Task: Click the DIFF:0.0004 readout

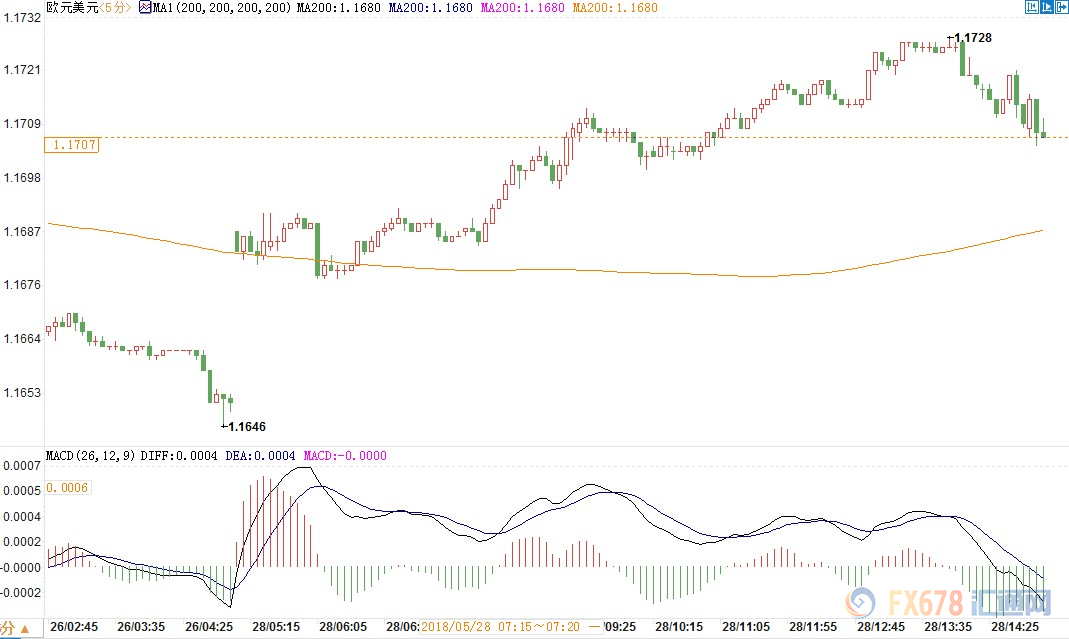Action: 179,456
